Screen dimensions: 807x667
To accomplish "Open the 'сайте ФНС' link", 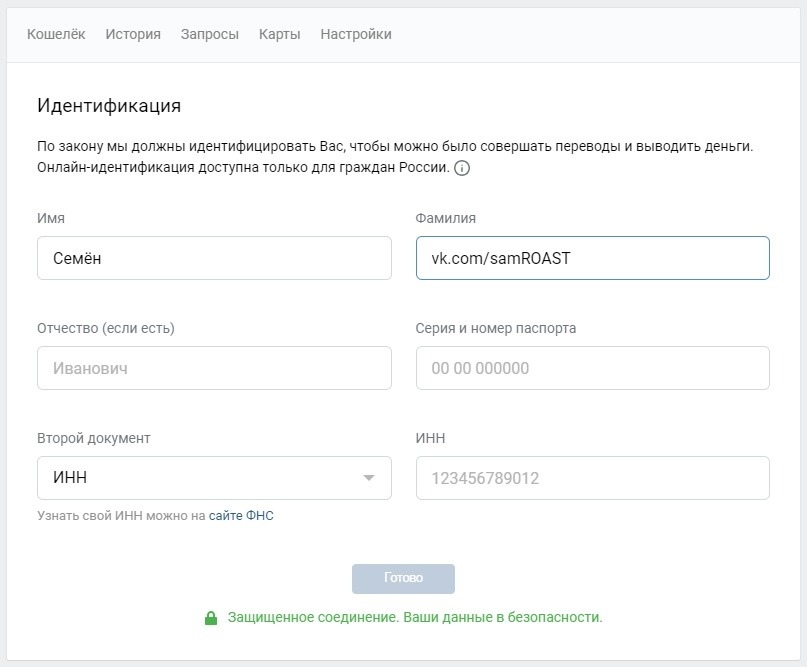I will 241,516.
